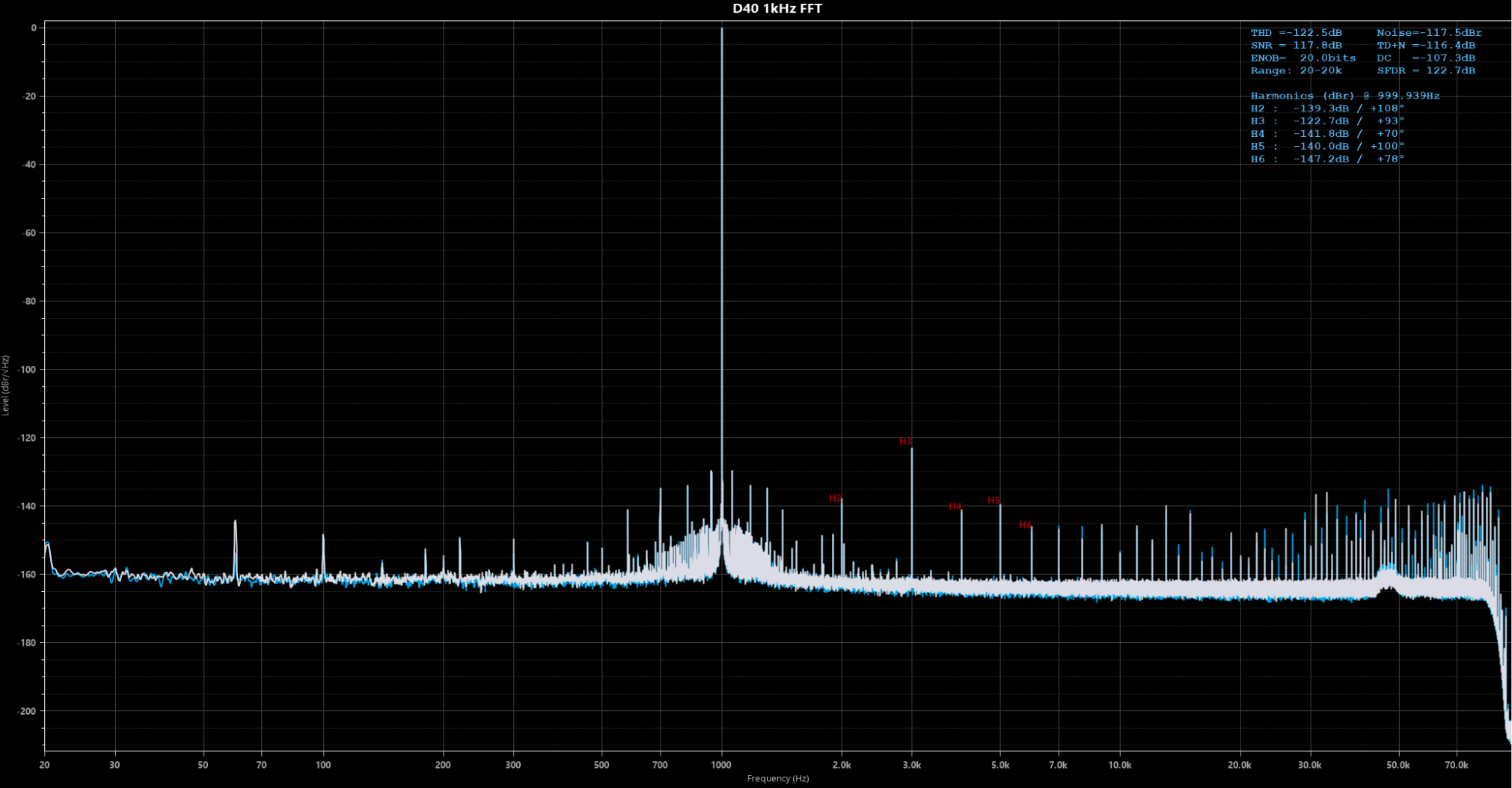Click the H2 : -139.3dB / +108° row
The image size is (1512, 788).
tap(1327, 109)
